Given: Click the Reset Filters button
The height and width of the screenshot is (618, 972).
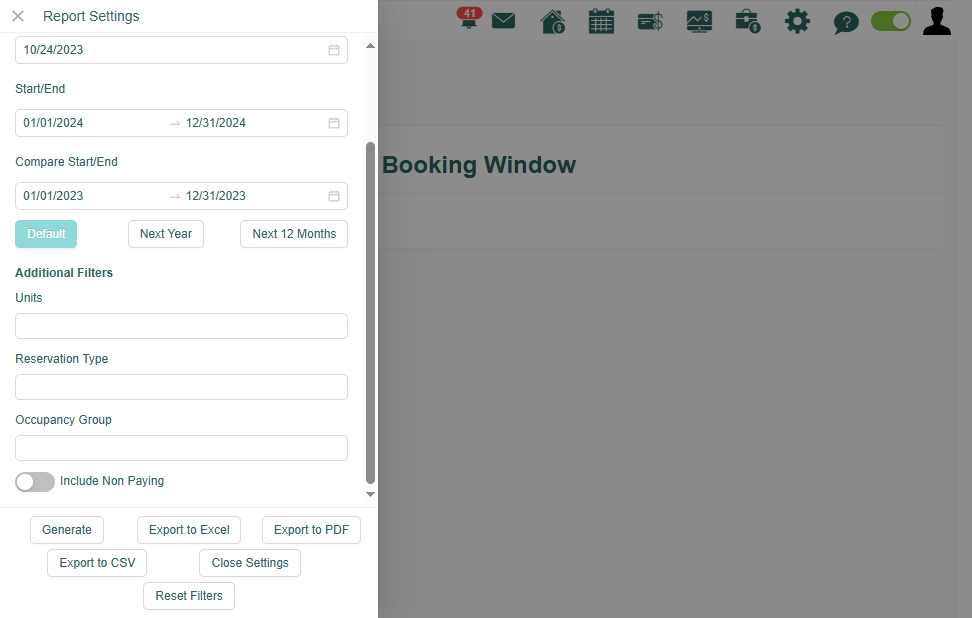Looking at the screenshot, I should 189,596.
